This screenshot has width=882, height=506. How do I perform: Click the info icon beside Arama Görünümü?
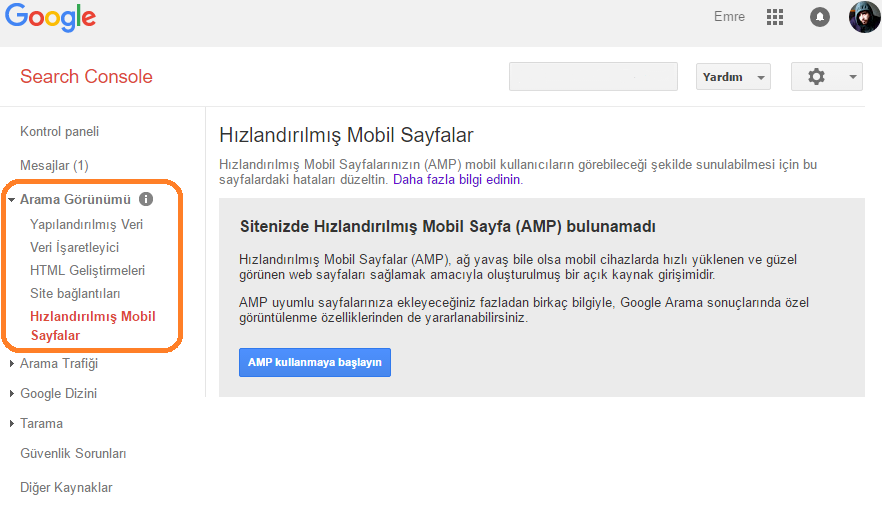click(x=146, y=199)
